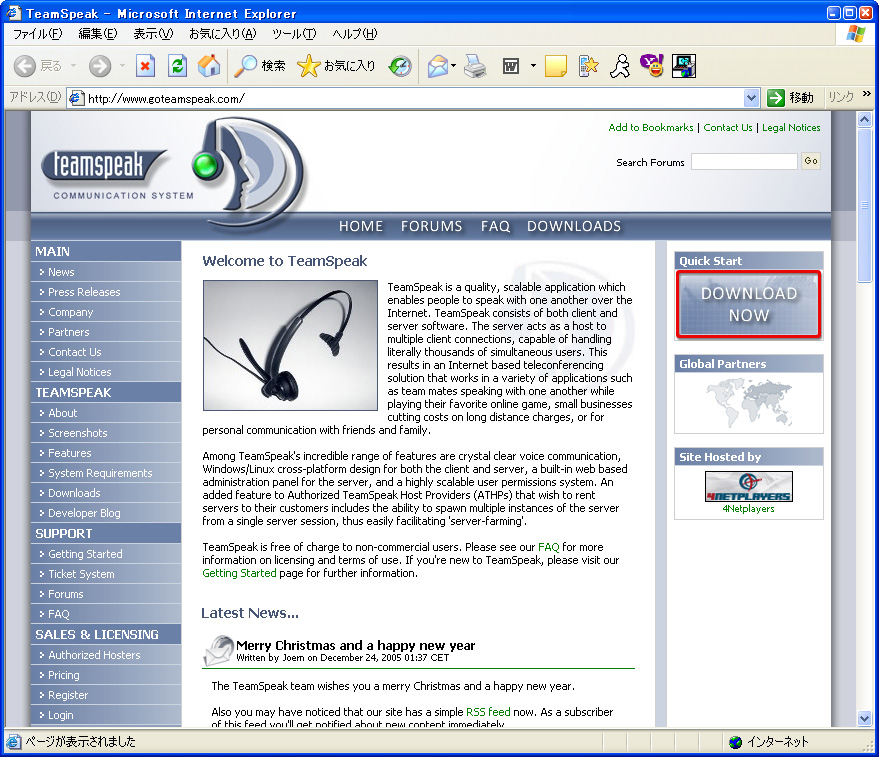Click the vertical scrollbar thumb
879x757 pixels.
point(864,205)
